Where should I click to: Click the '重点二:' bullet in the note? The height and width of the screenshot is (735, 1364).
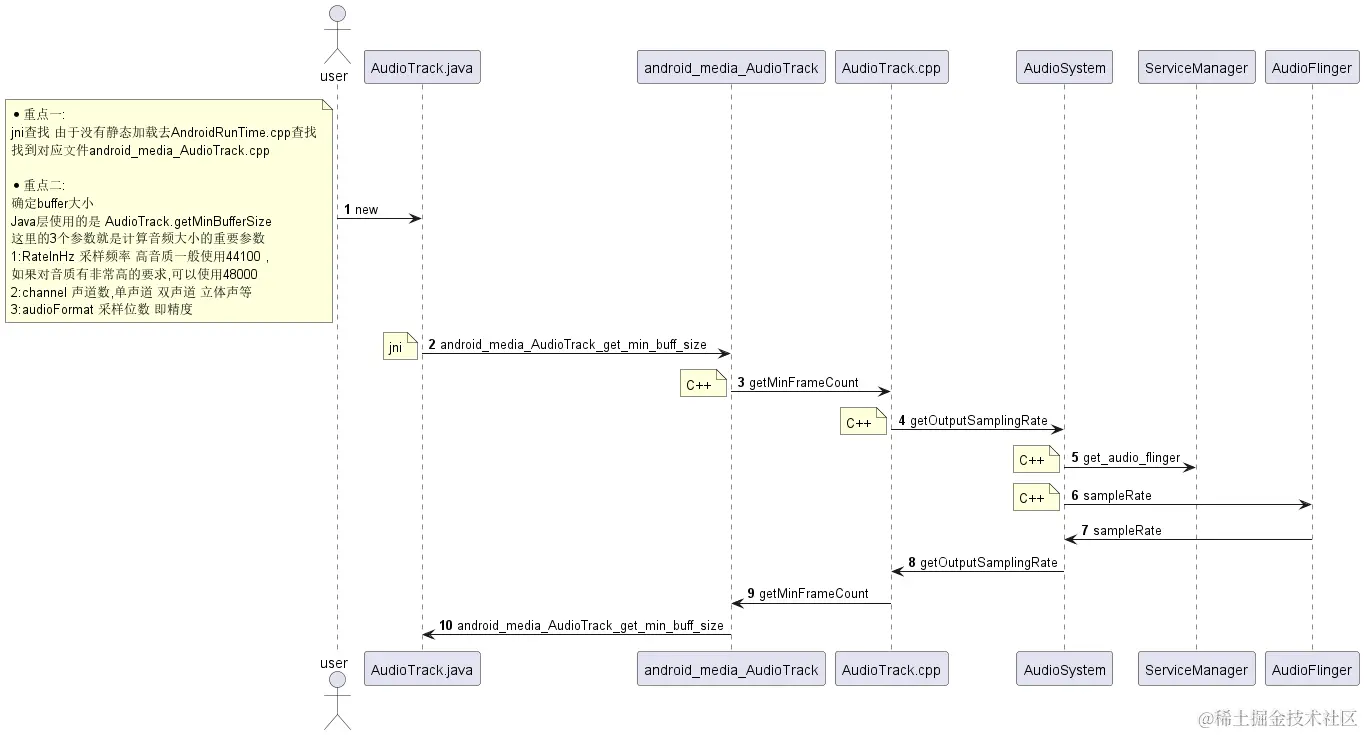click(39, 185)
